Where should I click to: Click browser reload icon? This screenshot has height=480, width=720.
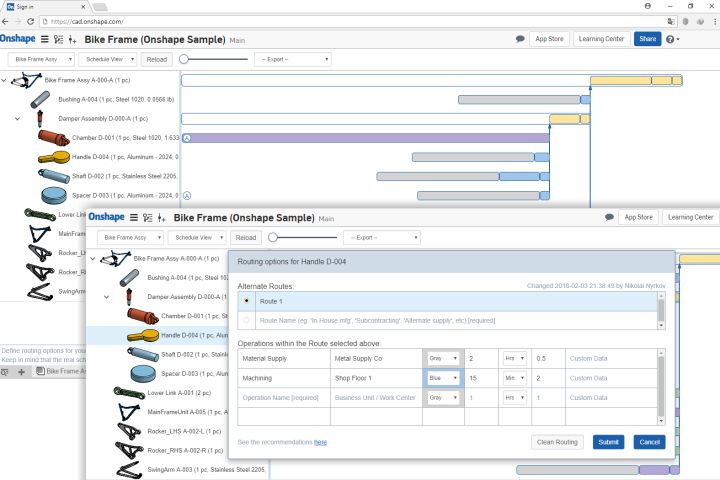(30, 22)
